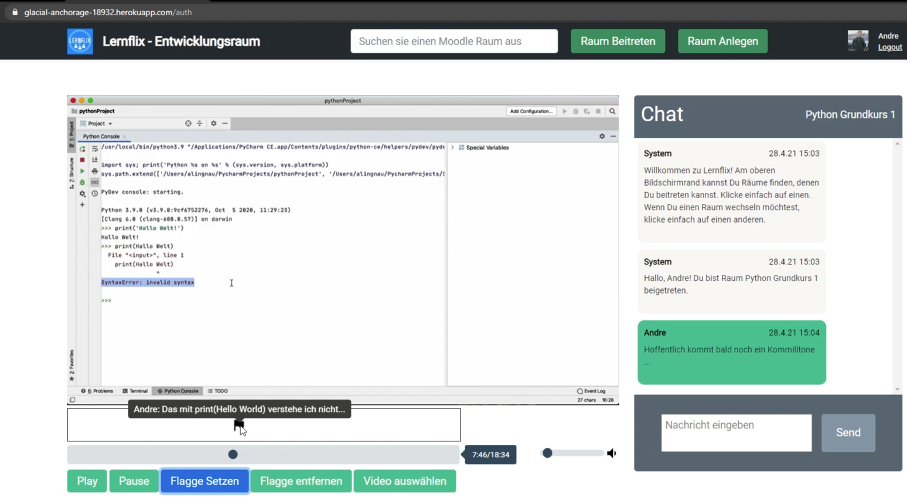Image resolution: width=908 pixels, height=498 pixels.
Task: Open the Problems tab
Action: [x=97, y=391]
